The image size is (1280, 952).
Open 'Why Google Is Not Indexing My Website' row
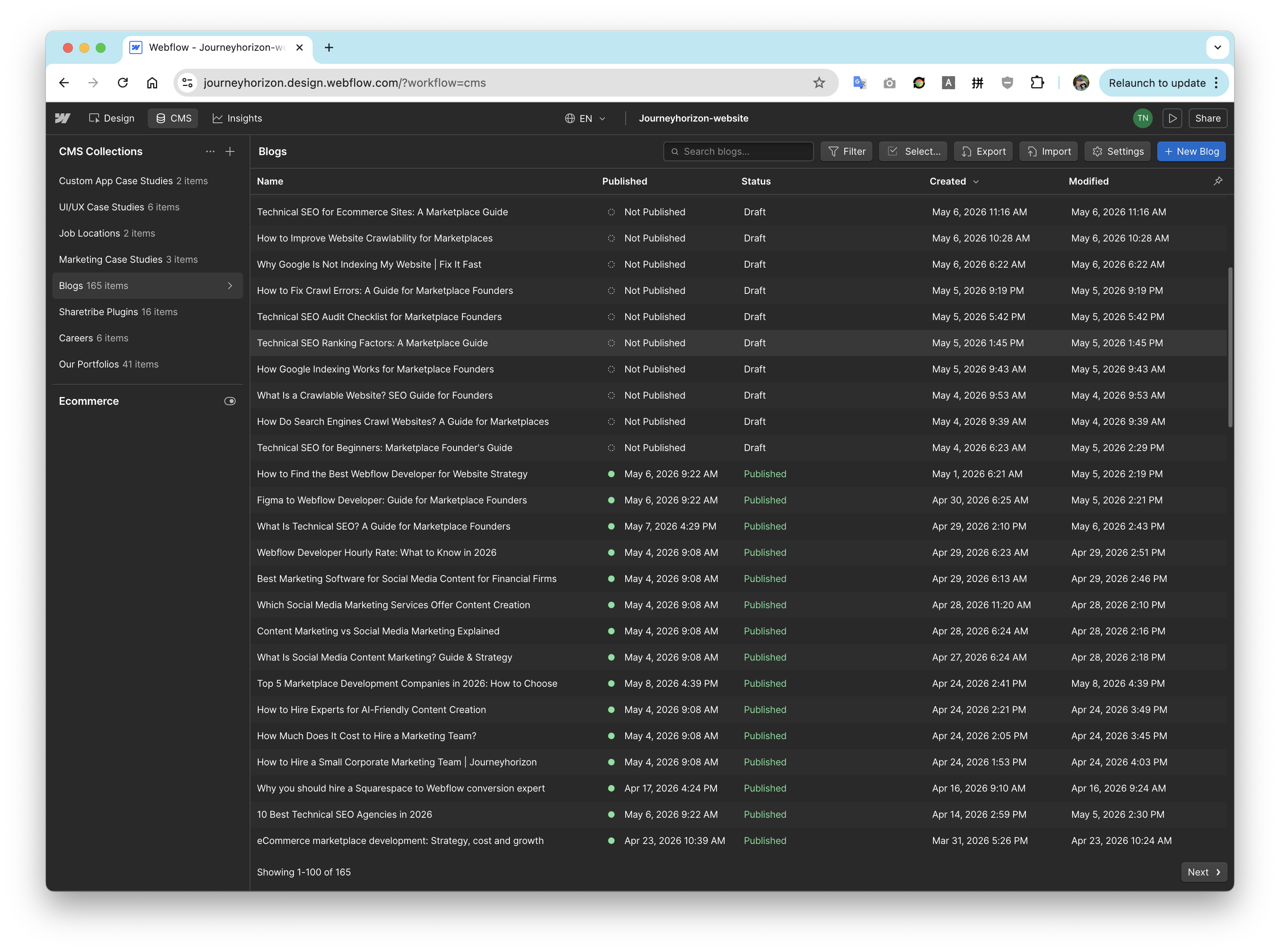[738, 264]
